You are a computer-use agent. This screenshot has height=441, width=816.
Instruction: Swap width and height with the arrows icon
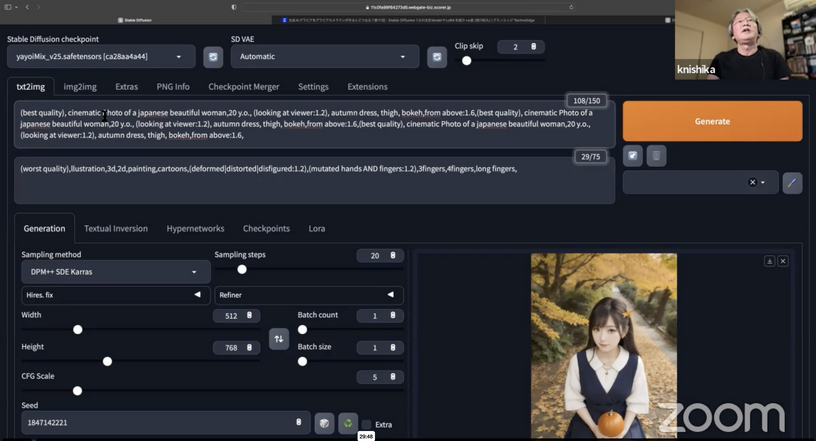point(279,339)
